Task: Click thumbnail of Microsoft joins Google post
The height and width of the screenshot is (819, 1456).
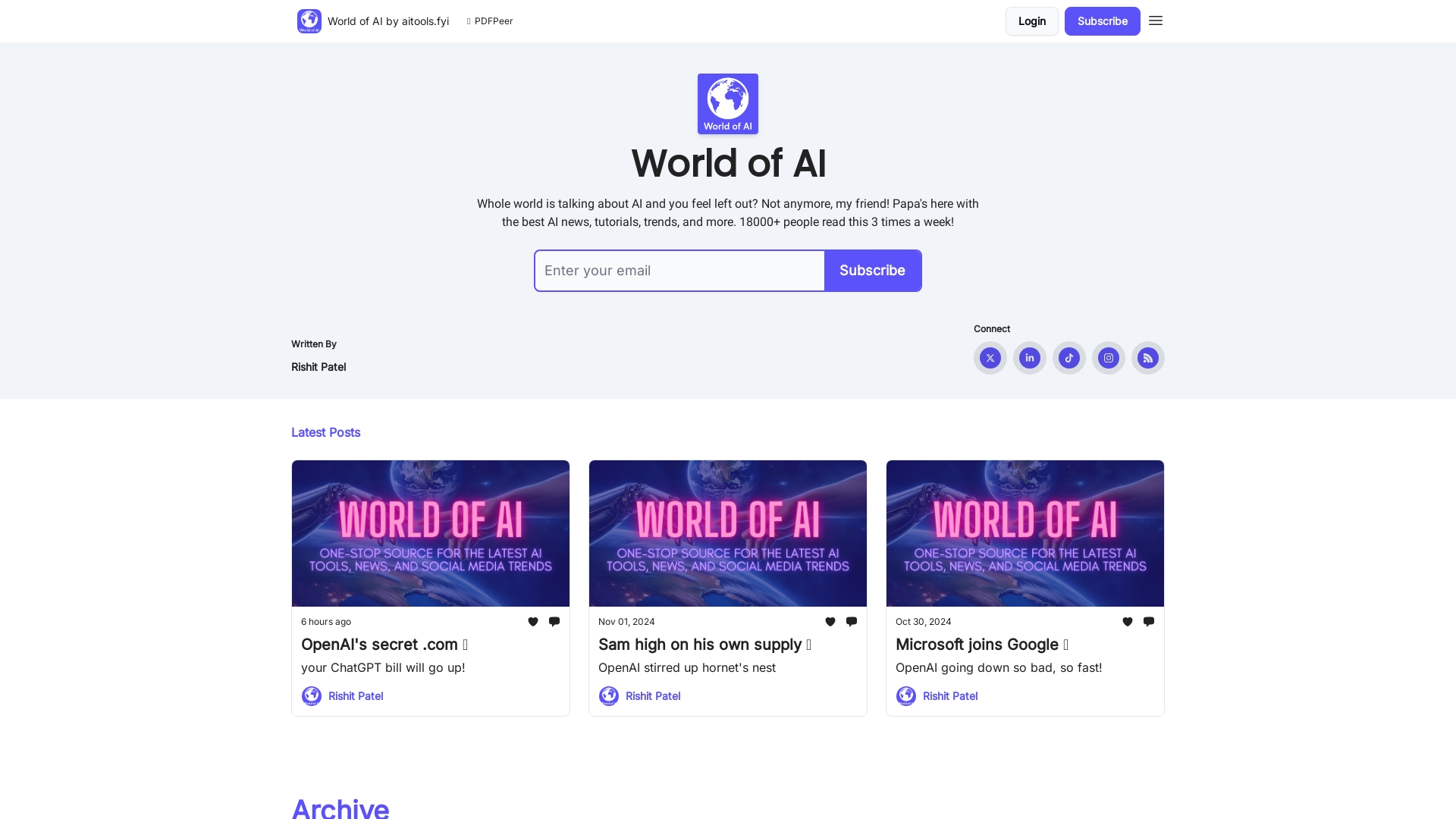Action: [1025, 533]
